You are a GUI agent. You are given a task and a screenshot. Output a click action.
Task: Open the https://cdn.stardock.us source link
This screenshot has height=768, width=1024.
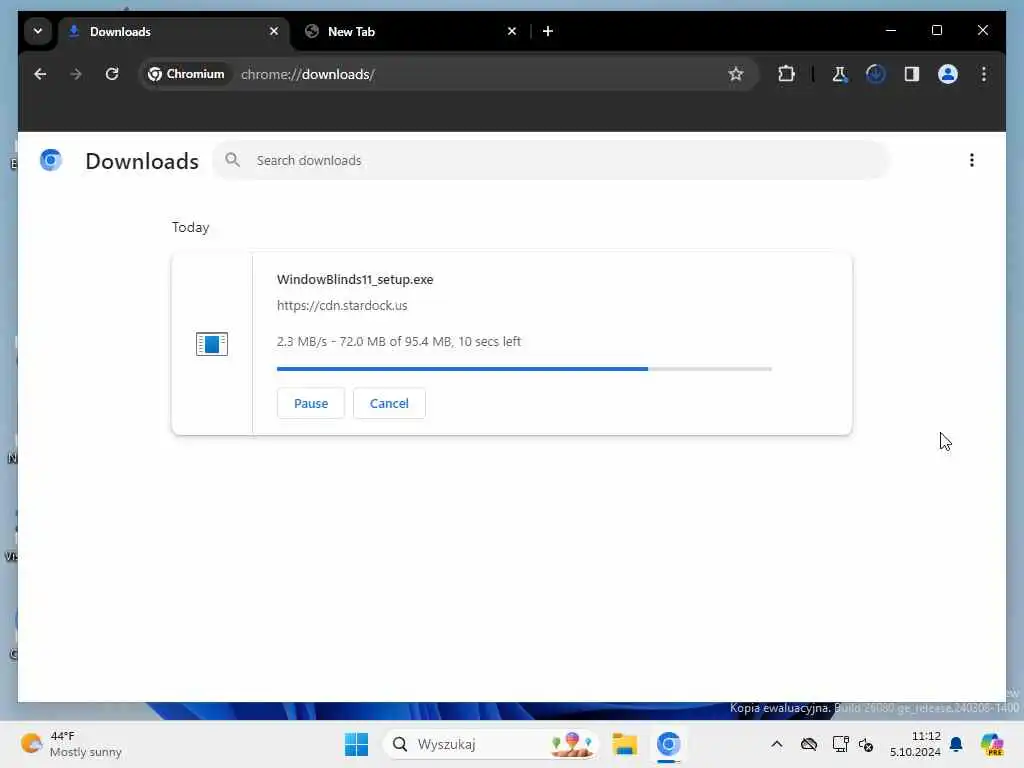coord(342,306)
